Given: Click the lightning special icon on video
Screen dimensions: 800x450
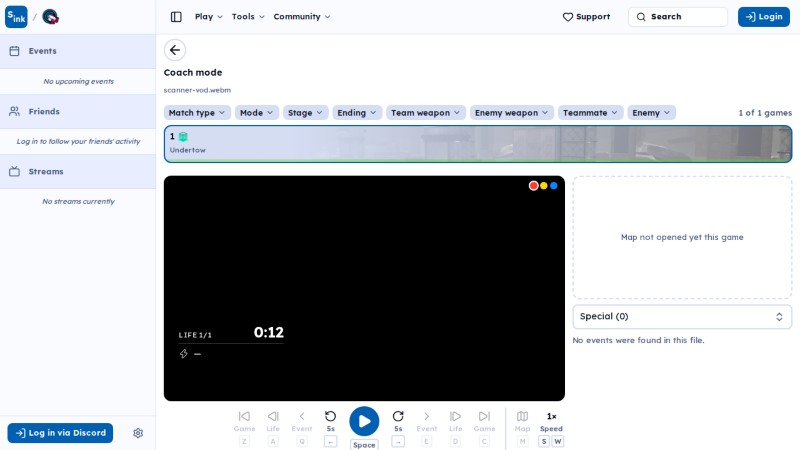Looking at the screenshot, I should click(x=184, y=354).
